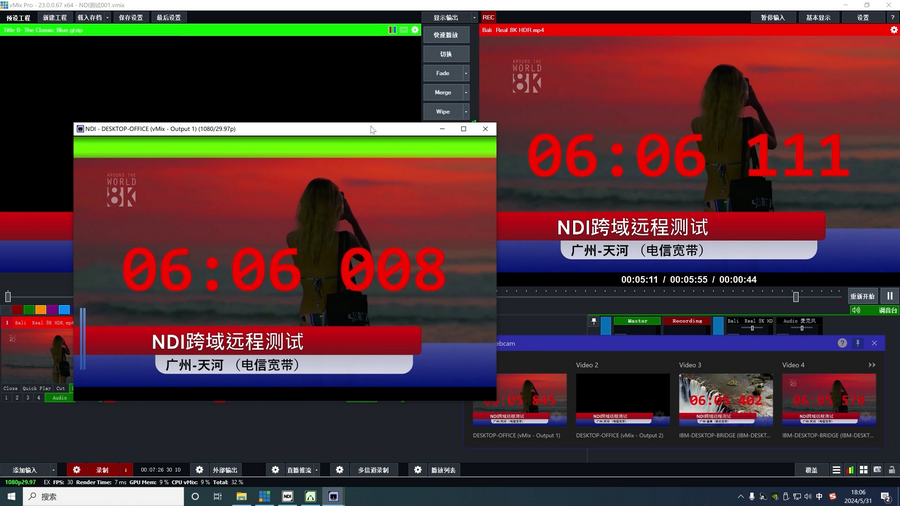Screen dimensions: 900x506
Task: Open output preview settings gear icon
Action: [894, 30]
